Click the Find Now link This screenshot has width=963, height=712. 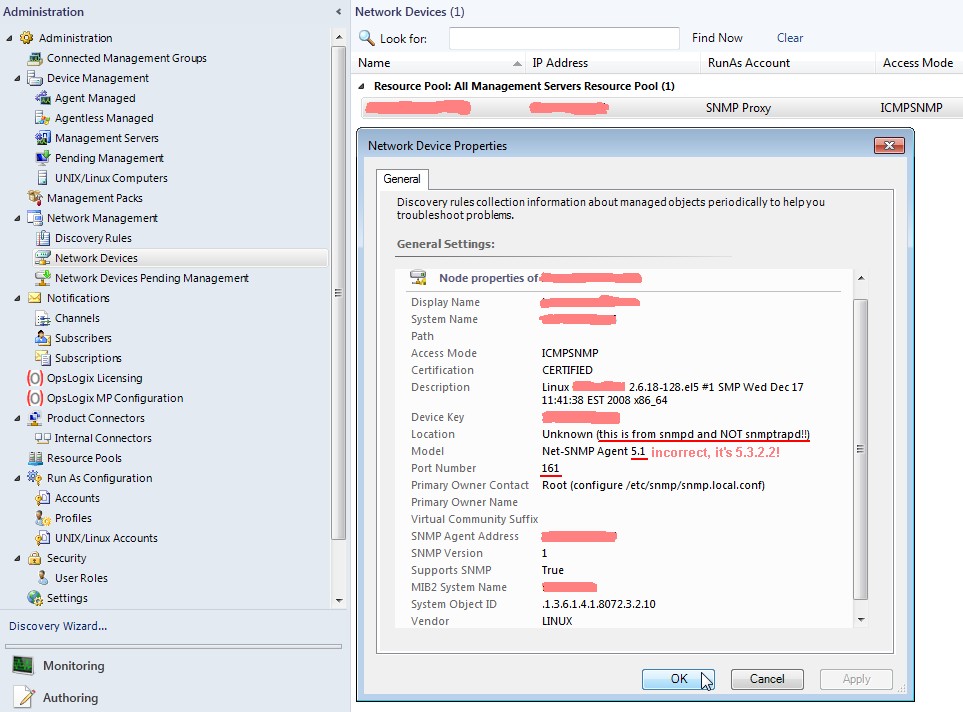coord(717,38)
